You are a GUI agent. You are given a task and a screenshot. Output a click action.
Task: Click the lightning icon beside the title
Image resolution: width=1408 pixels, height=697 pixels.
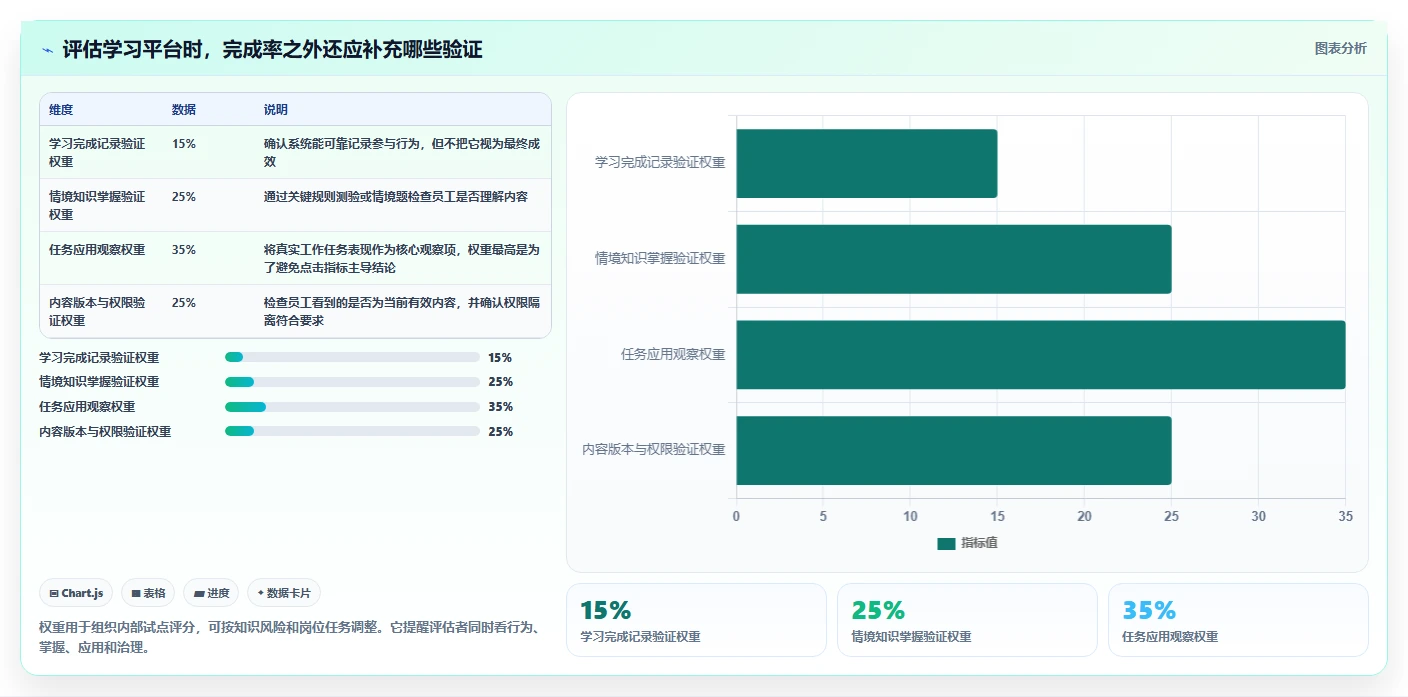(48, 50)
